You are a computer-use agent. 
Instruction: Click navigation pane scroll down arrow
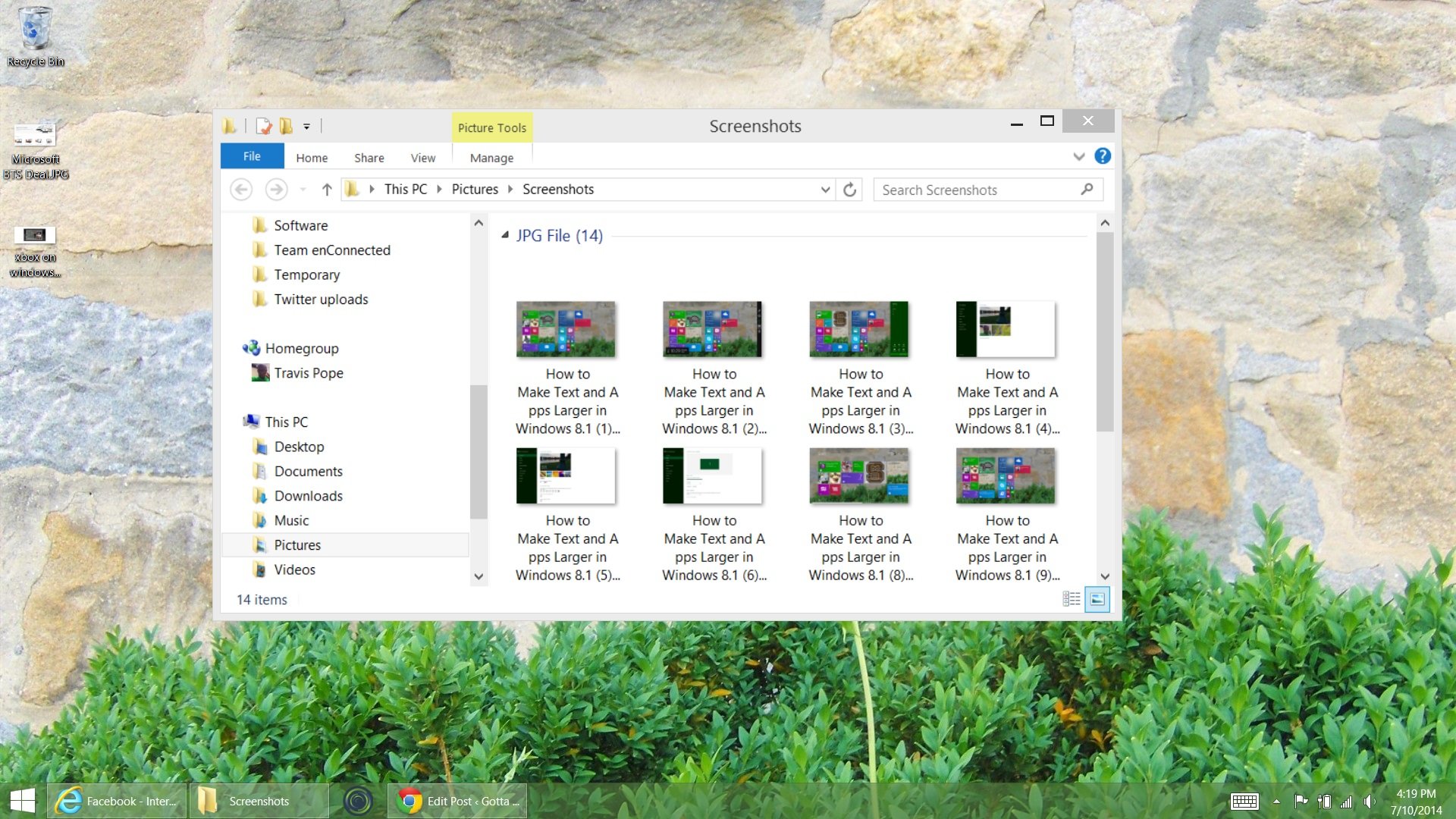[x=479, y=576]
